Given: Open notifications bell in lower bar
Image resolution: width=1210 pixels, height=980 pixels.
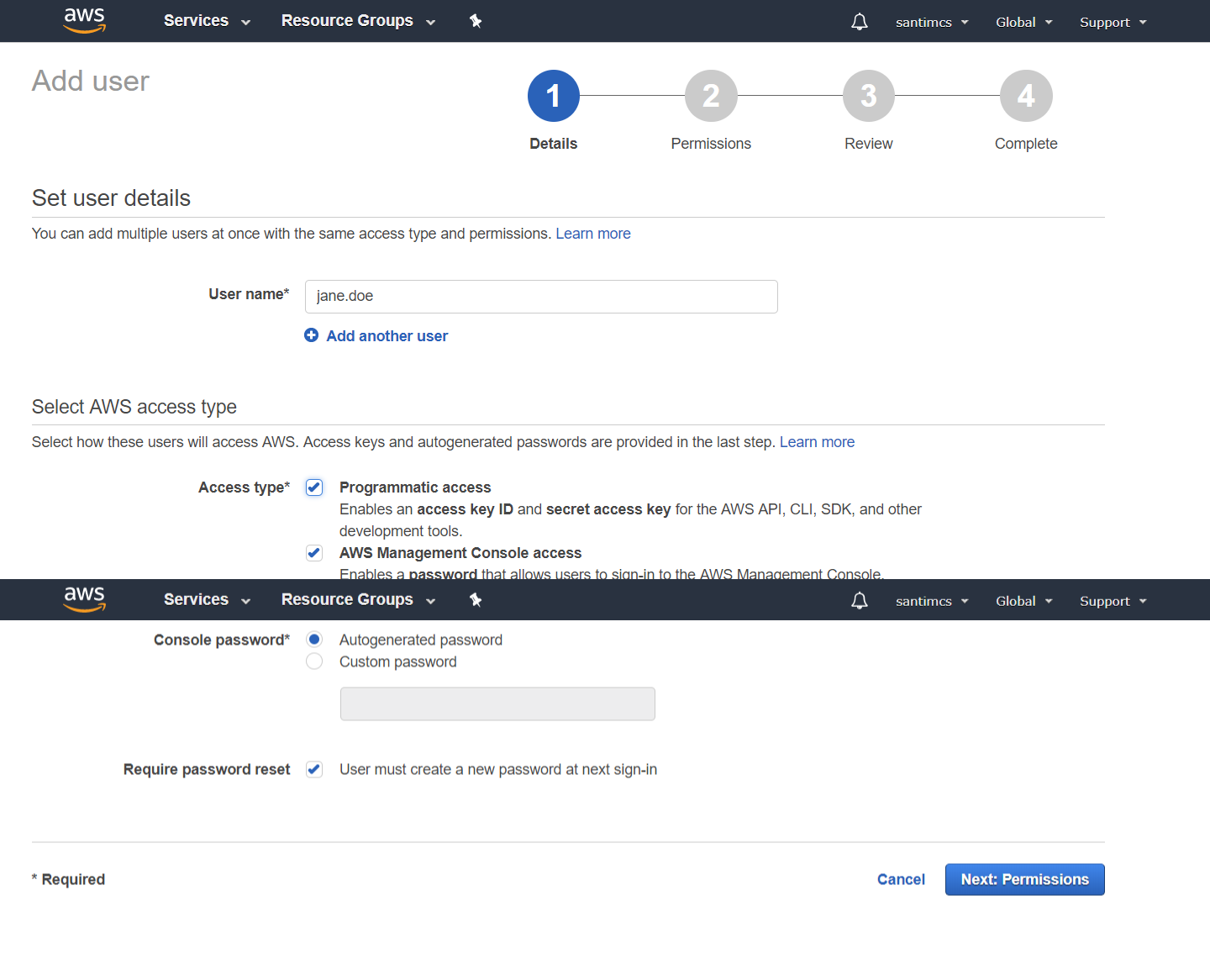Looking at the screenshot, I should [860, 601].
